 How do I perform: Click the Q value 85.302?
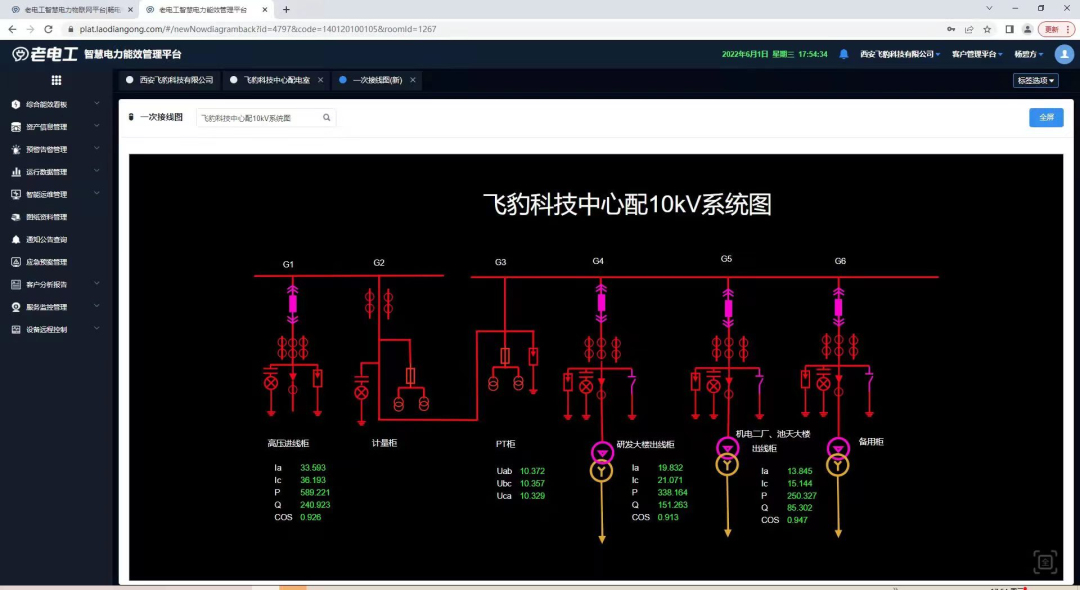(x=800, y=508)
